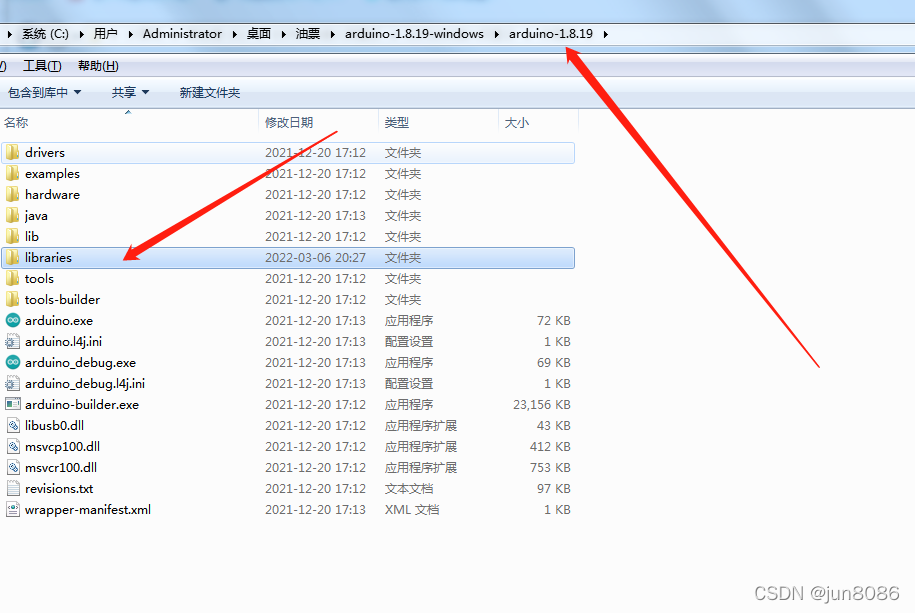Screen dimensions: 915x613
Task: Click the drivers folder icon
Action: coord(12,153)
